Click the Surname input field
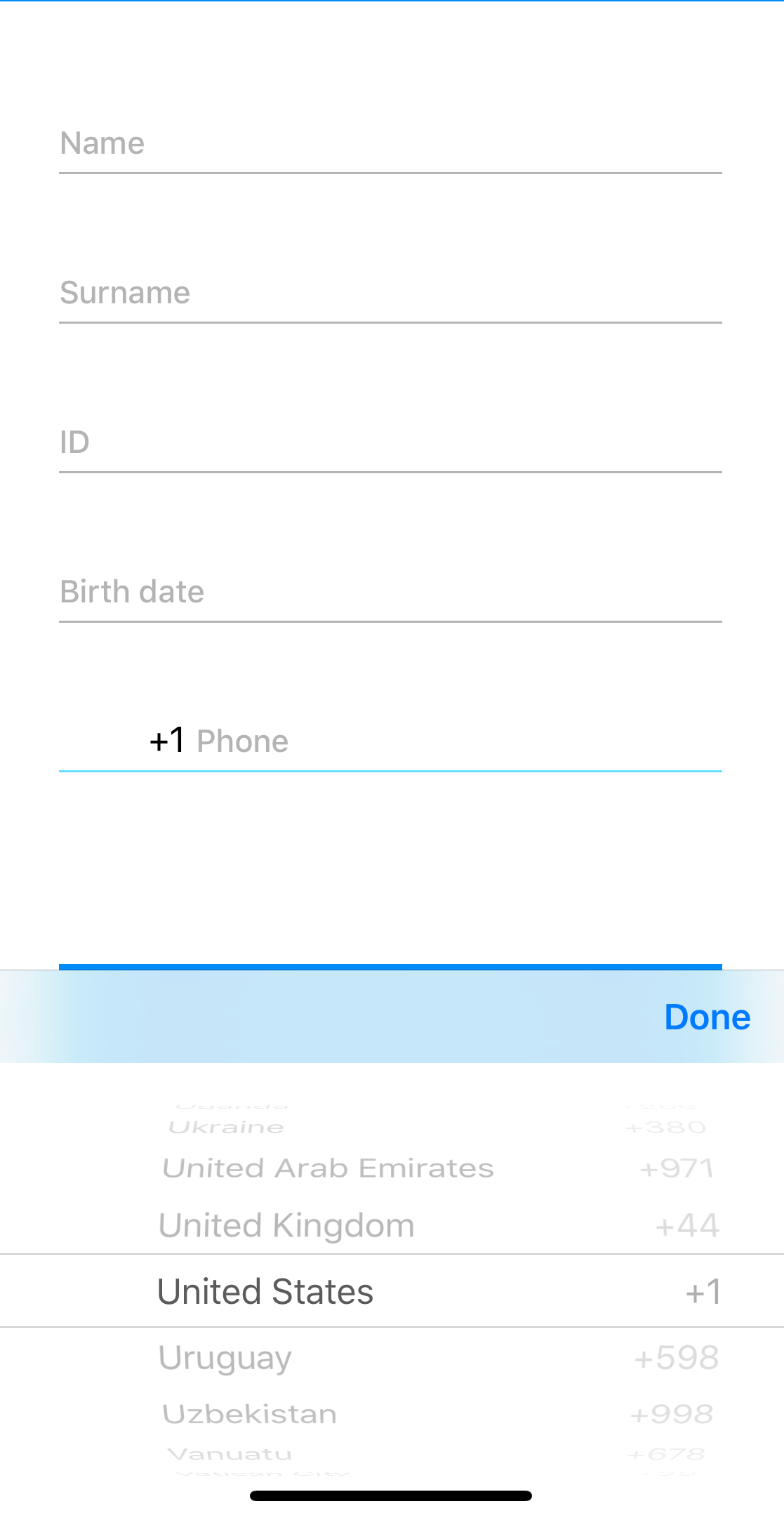 click(x=390, y=293)
